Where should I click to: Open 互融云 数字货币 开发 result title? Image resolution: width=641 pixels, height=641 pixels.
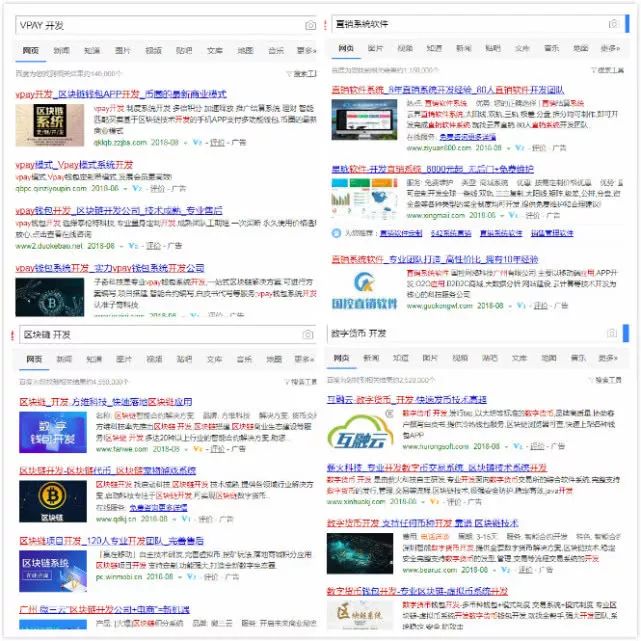[x=407, y=399]
